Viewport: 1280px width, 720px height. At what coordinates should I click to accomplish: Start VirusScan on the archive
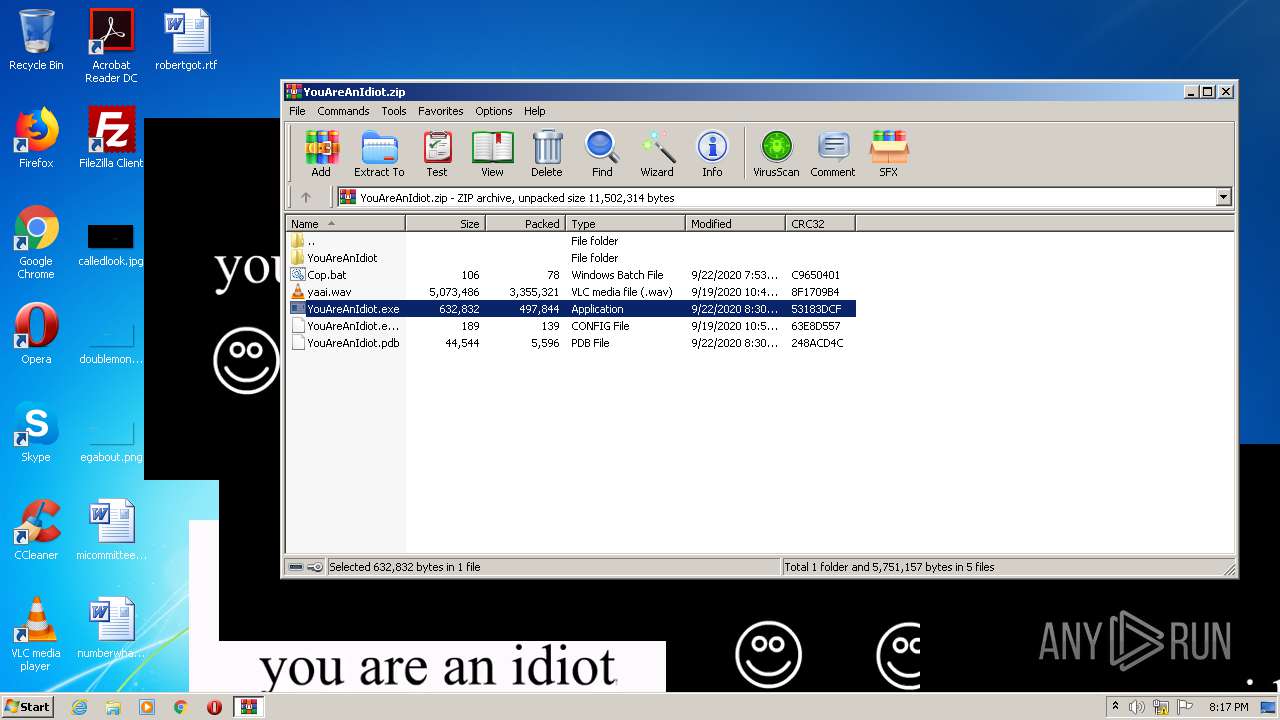776,154
